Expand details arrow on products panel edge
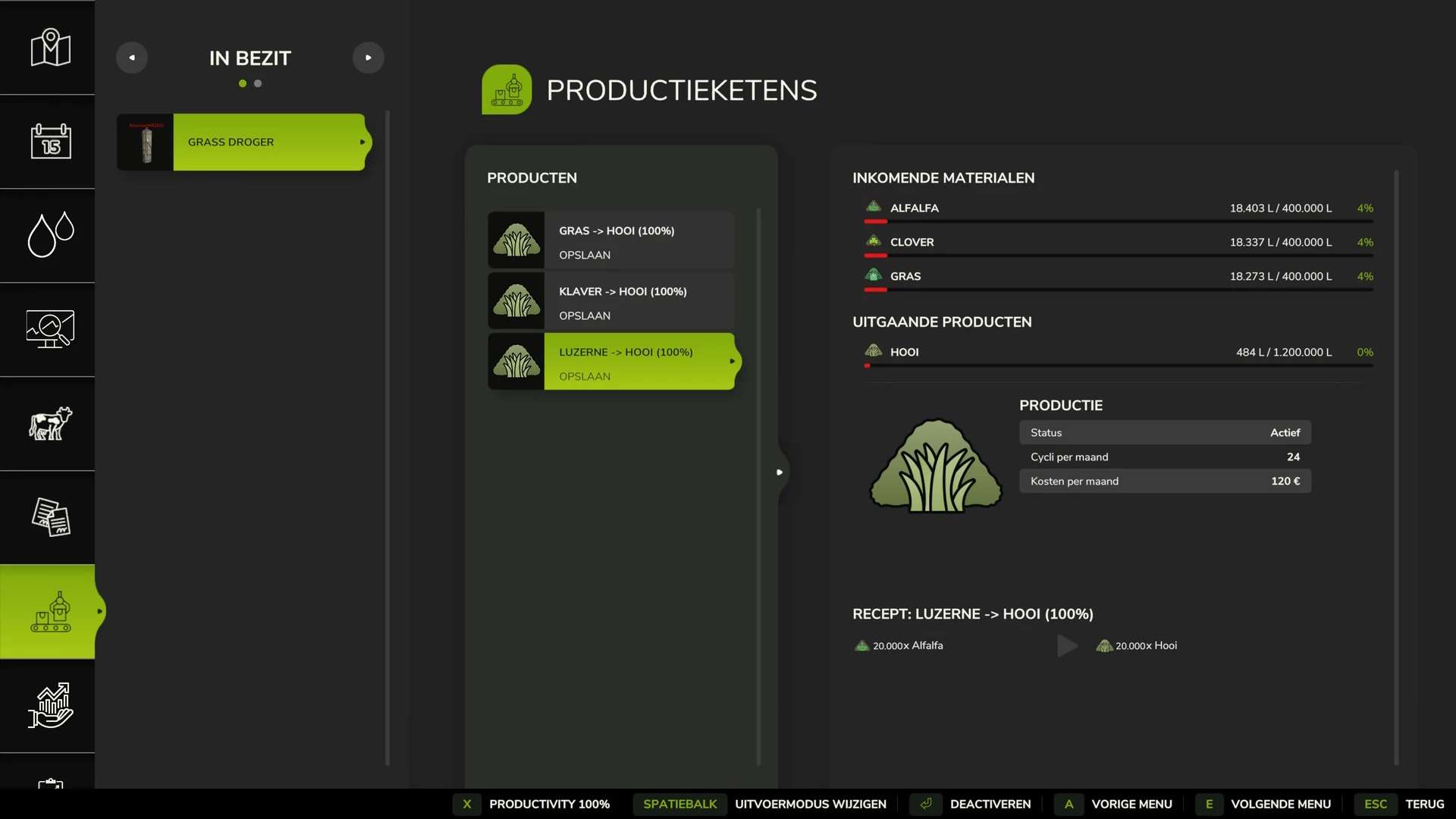 pos(780,472)
